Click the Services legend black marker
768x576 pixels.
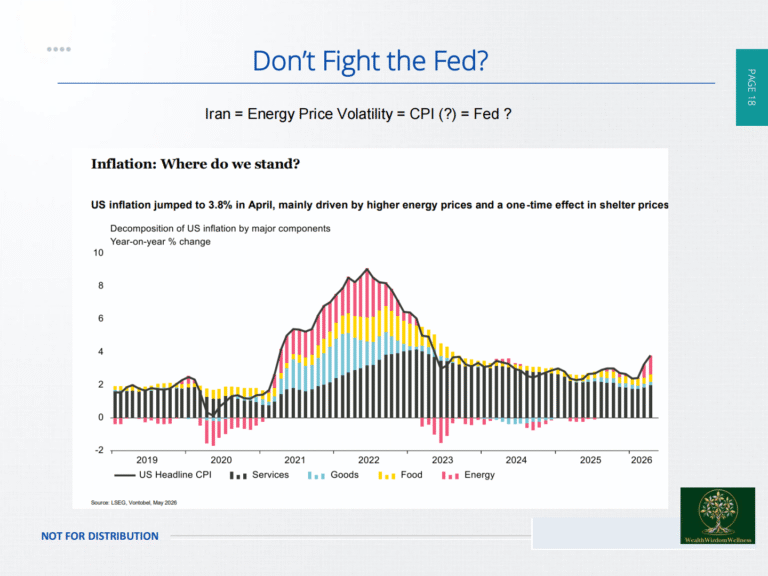(238, 475)
